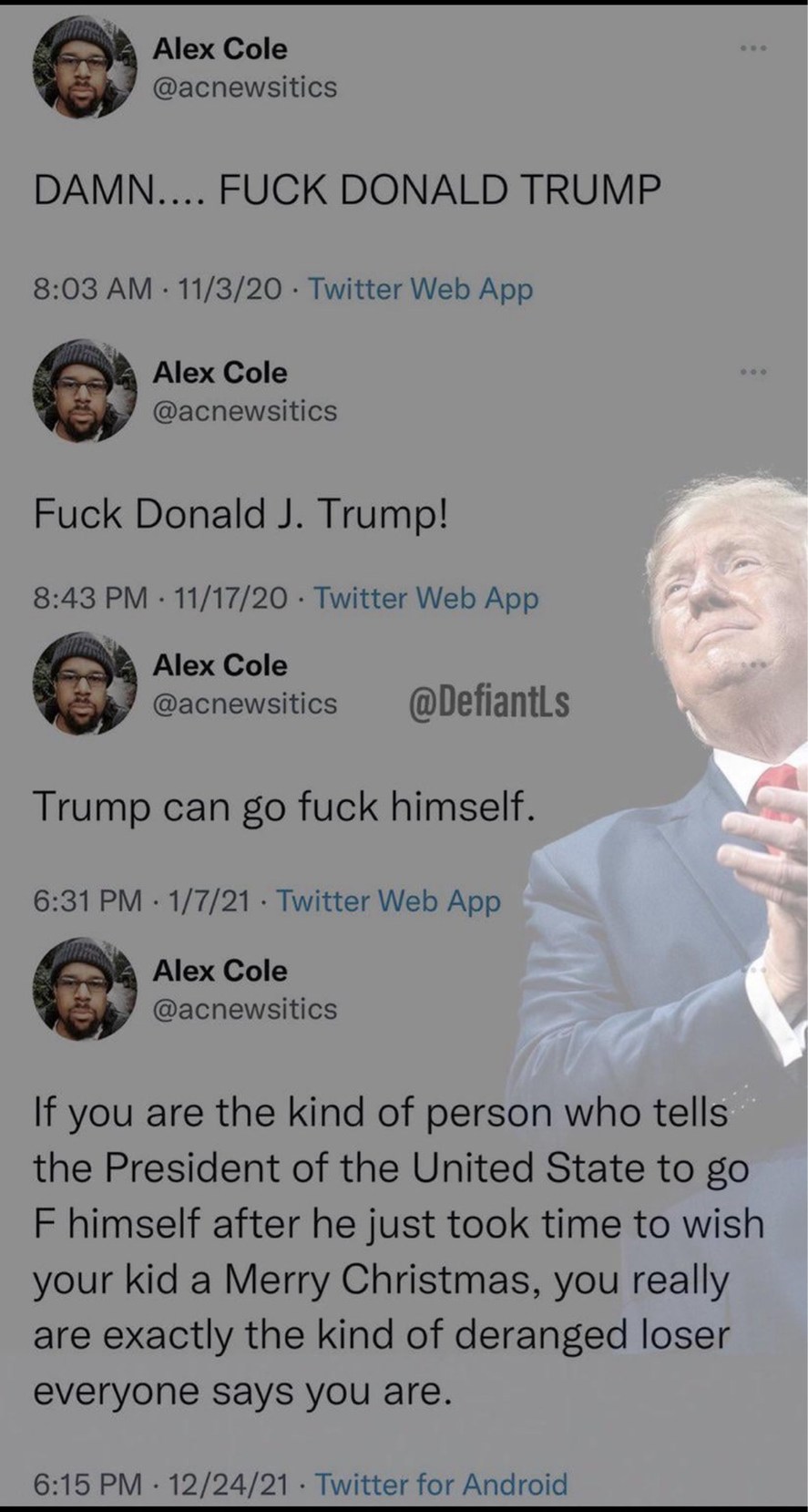Image resolution: width=808 pixels, height=1512 pixels.
Task: Click the 'Merry Christmas' tweet text body
Action: 398,1252
